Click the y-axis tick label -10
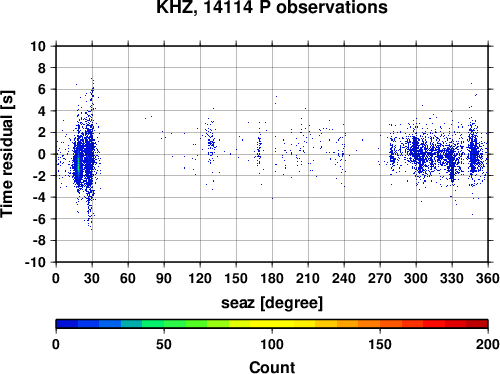Screen dimensions: 500x374 35,262
